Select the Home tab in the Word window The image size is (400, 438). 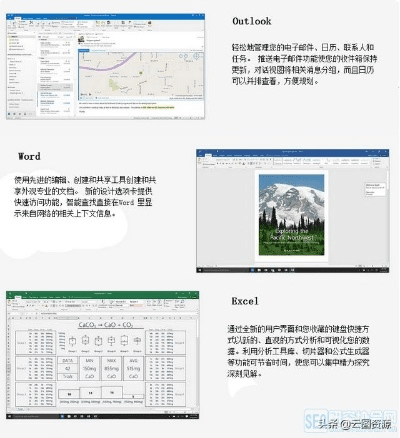click(208, 155)
